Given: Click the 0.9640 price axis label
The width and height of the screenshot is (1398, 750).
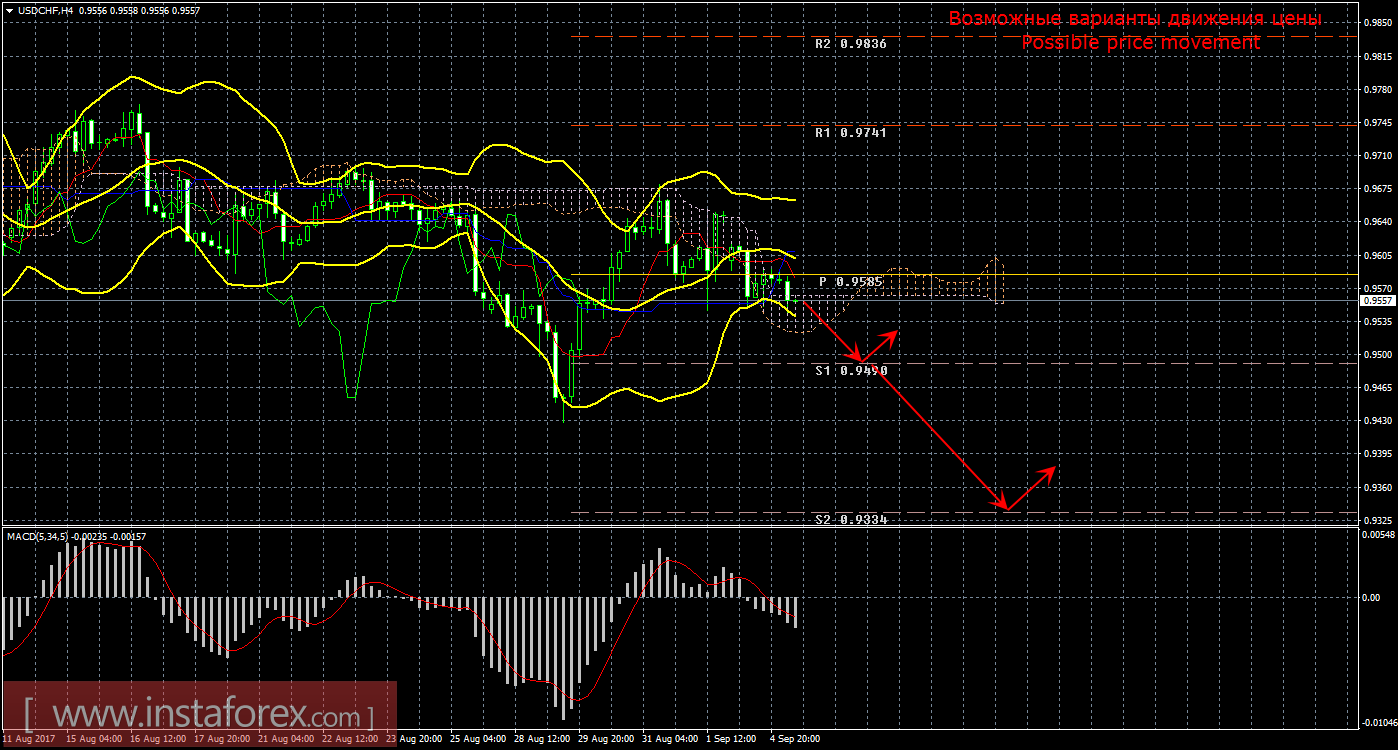Looking at the screenshot, I should [x=1378, y=222].
